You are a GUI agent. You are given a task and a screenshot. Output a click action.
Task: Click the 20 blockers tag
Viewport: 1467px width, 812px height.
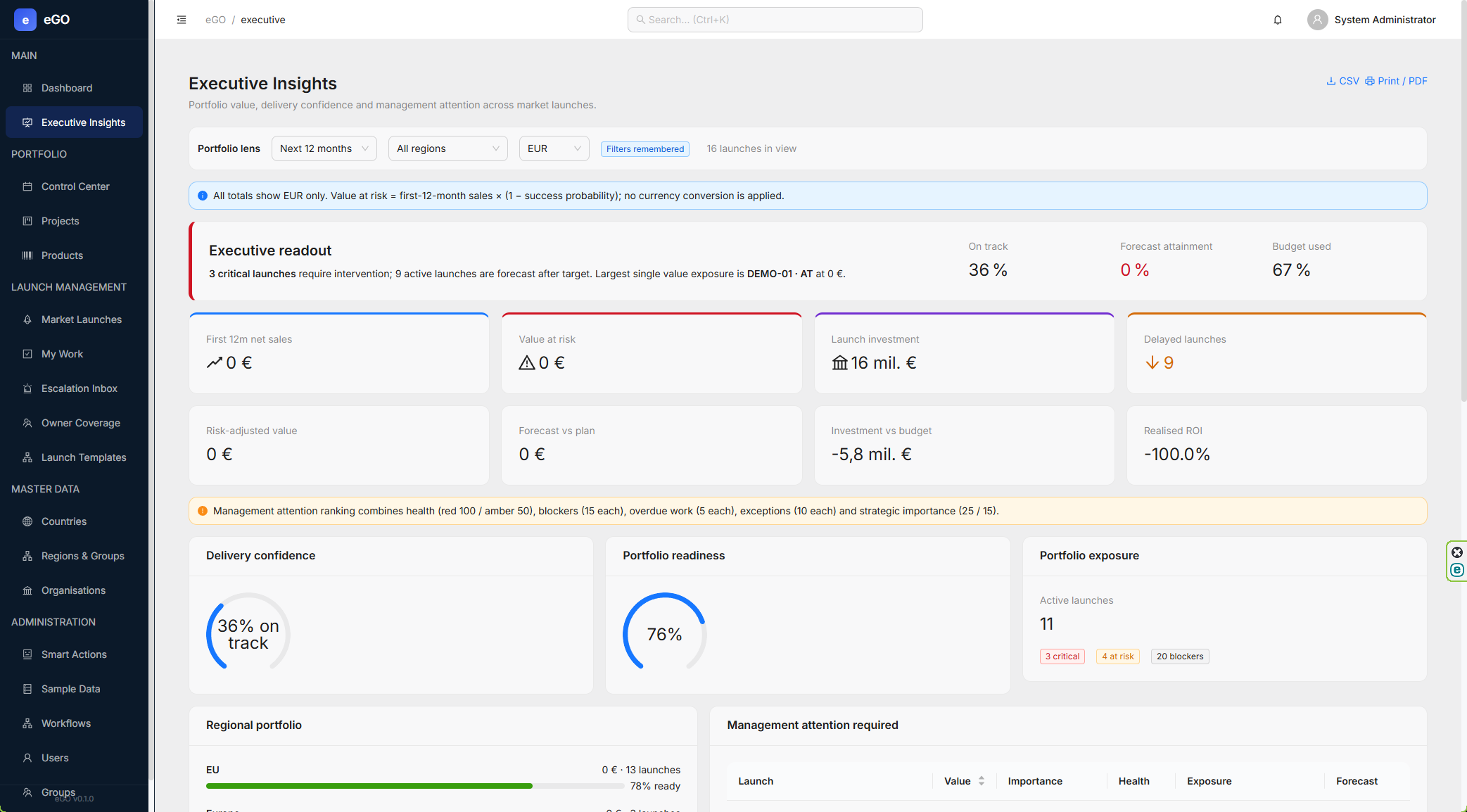pos(1180,656)
